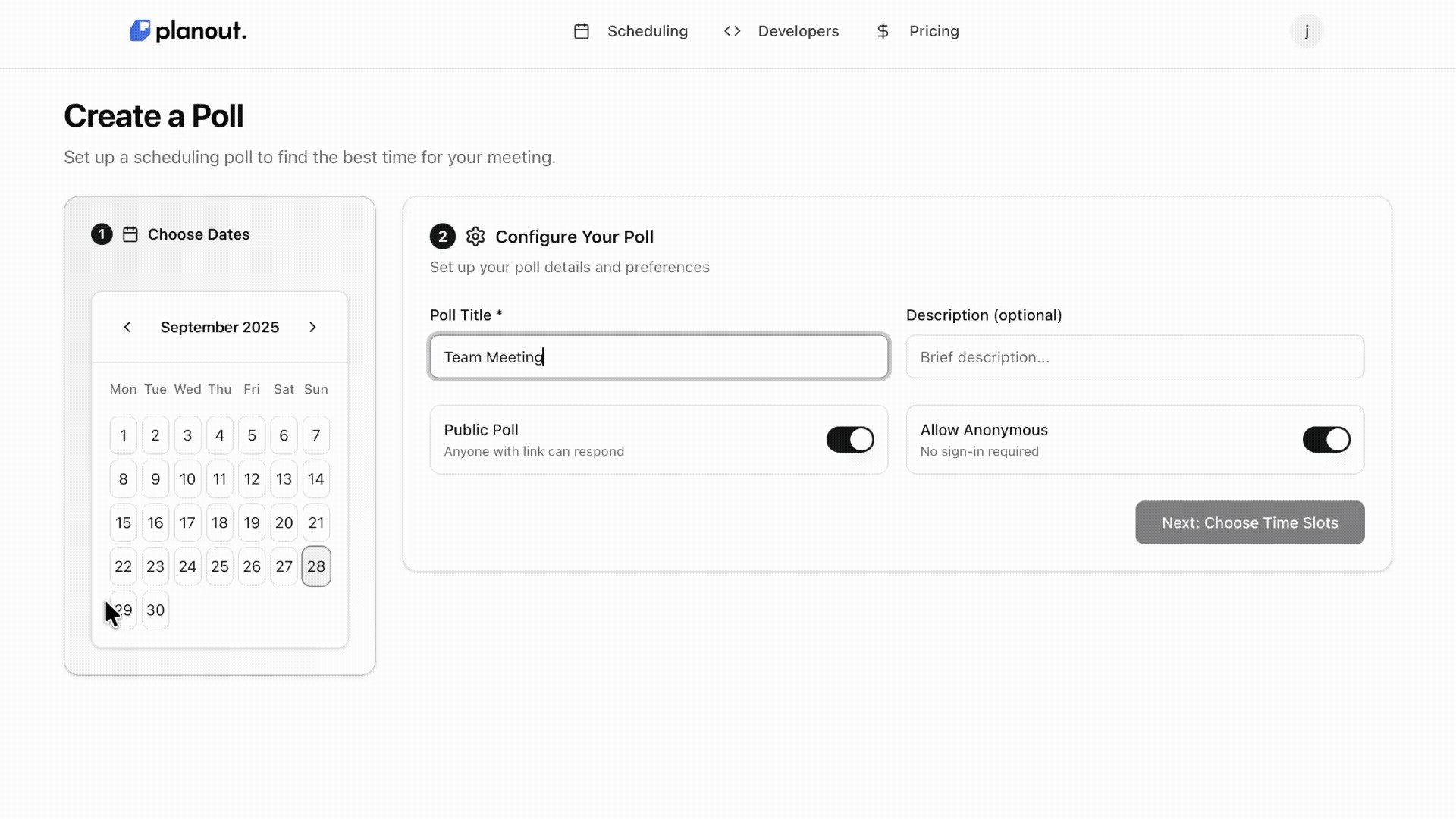1456x819 pixels.
Task: Click the planout logo icon
Action: (x=141, y=31)
